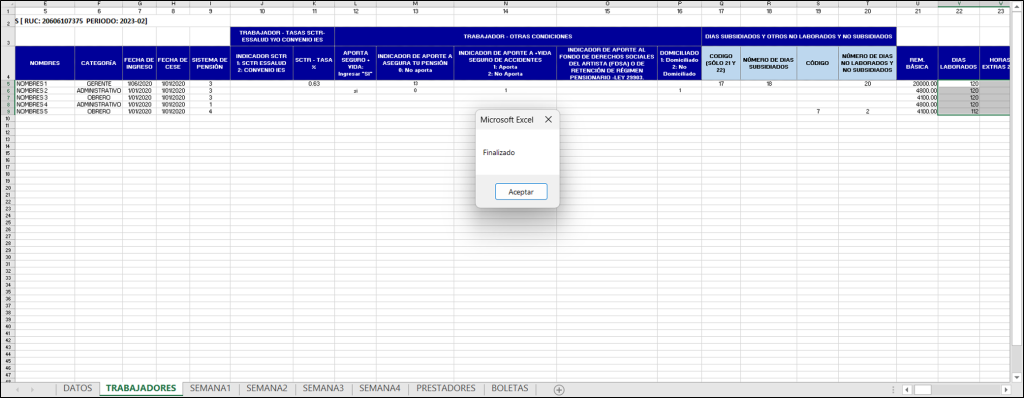Click the Aceptar button in the dialog
Image resolution: width=1024 pixels, height=398 pixels.
pyautogui.click(x=521, y=191)
